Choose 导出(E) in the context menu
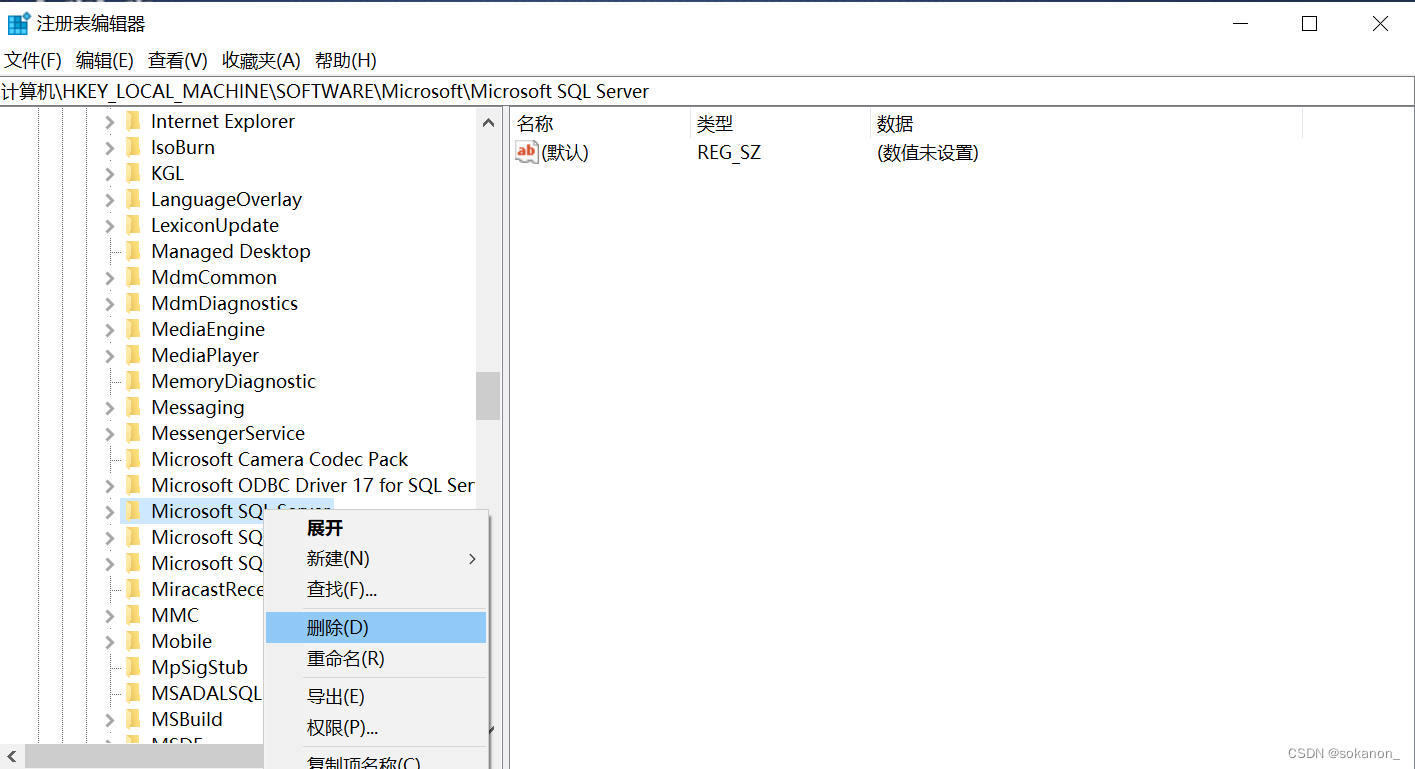This screenshot has height=769, width=1415. click(376, 697)
